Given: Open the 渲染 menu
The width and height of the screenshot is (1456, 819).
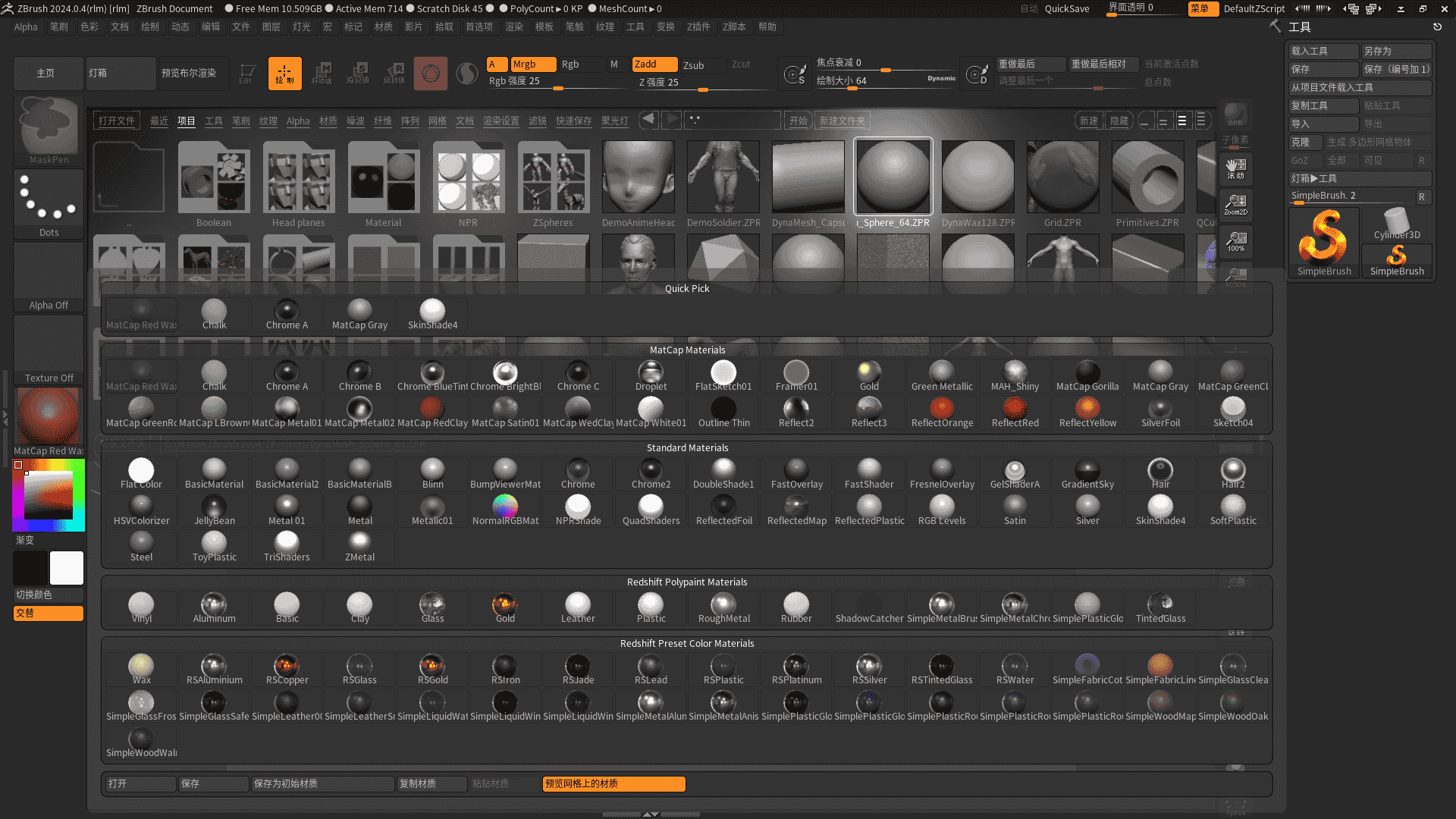Looking at the screenshot, I should point(514,27).
